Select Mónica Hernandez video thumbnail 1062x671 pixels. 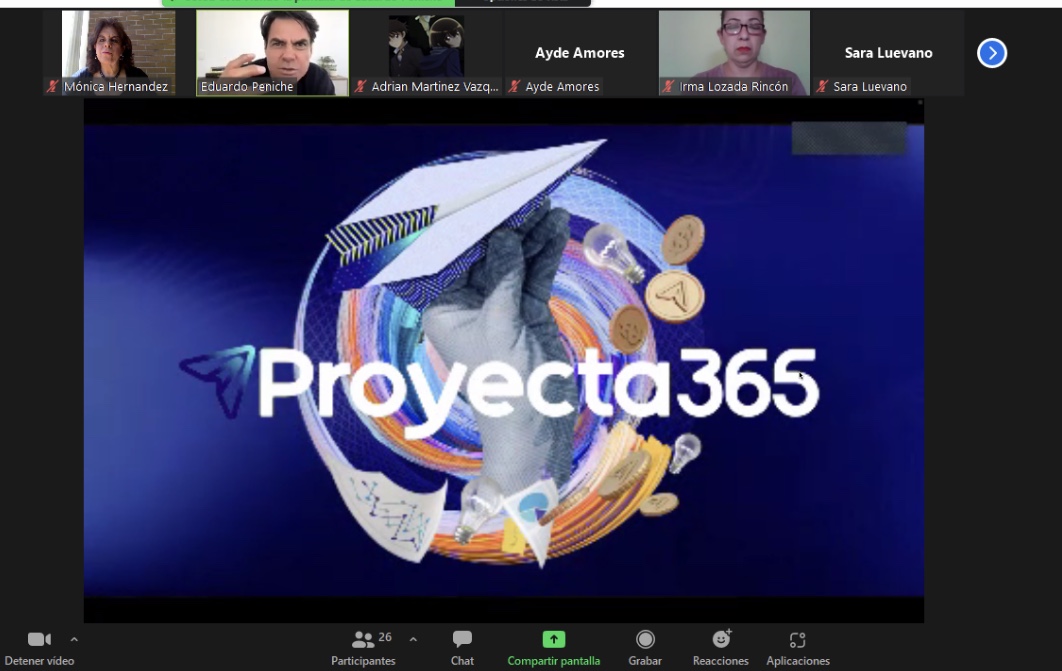click(118, 53)
